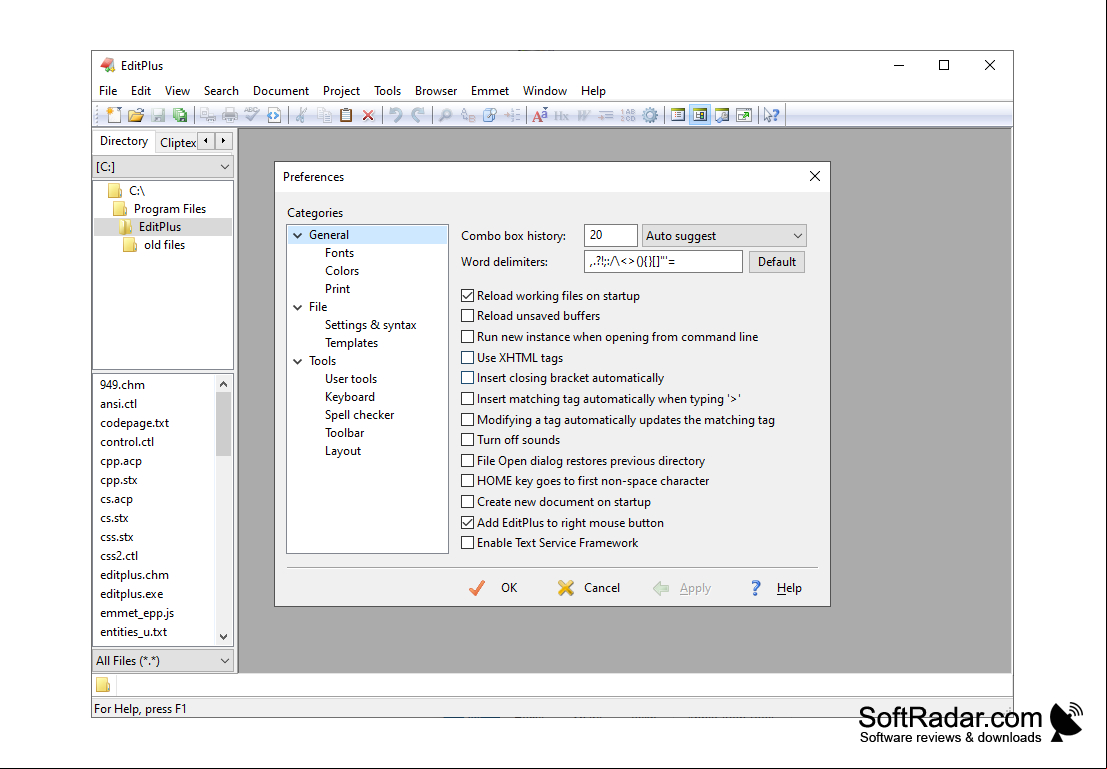1107x769 pixels.
Task: Select the Directory tab
Action: [x=124, y=141]
